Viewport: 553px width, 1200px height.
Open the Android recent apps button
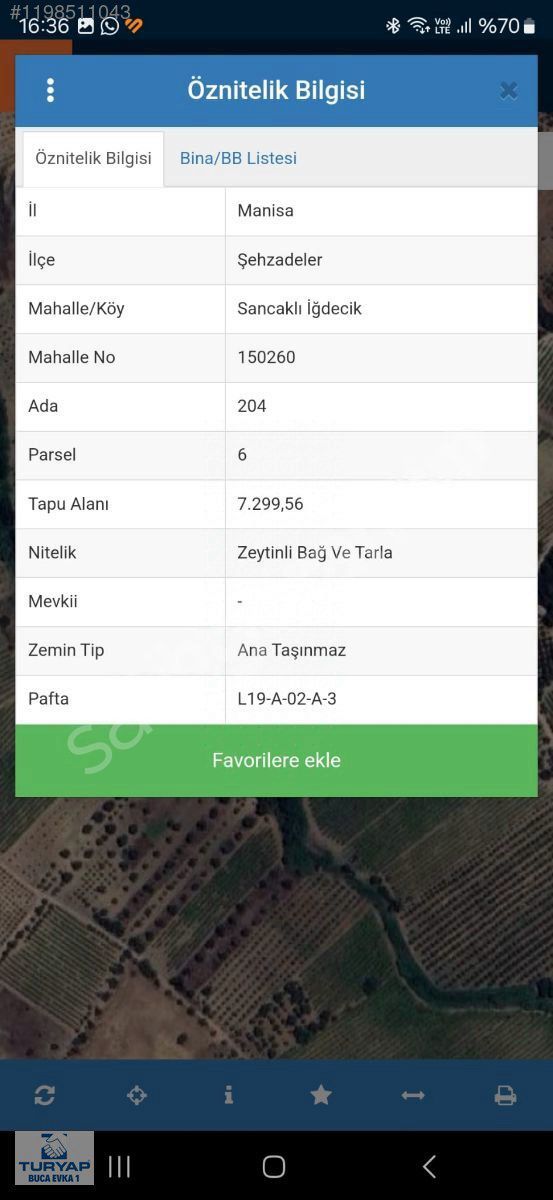pos(119,1166)
